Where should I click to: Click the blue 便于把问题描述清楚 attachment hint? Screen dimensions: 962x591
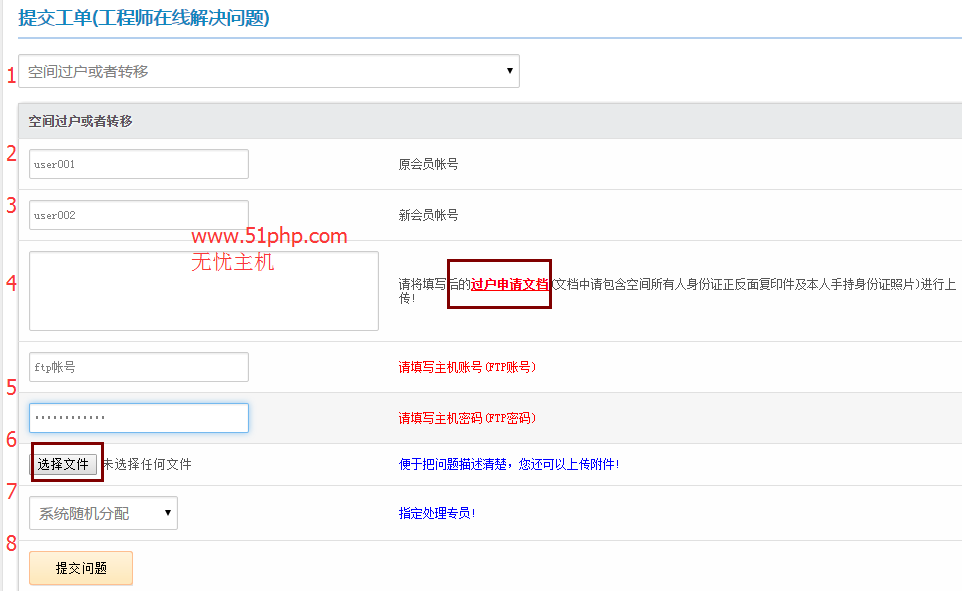(508, 464)
